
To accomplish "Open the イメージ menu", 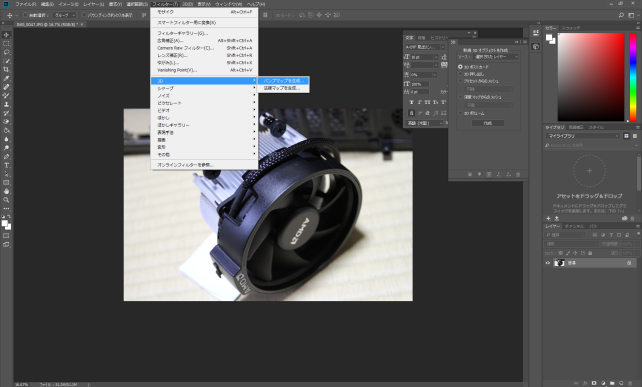I will point(68,4).
